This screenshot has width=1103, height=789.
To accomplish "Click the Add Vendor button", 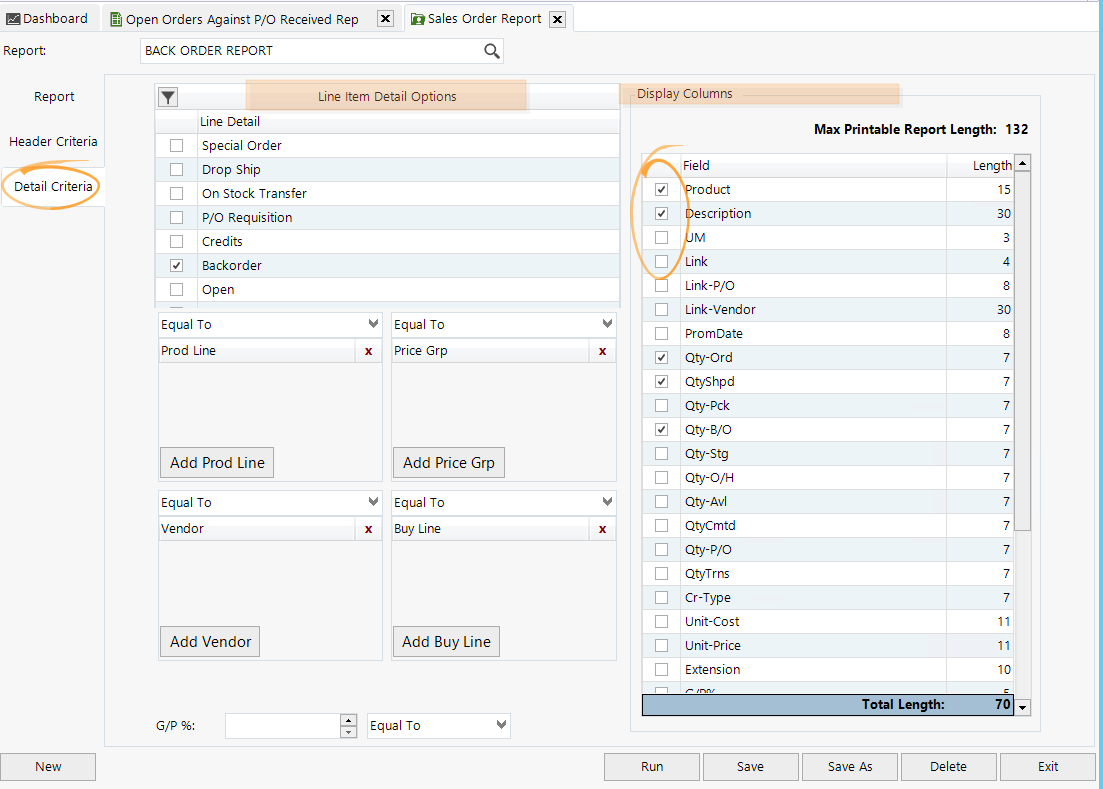I will pos(210,642).
